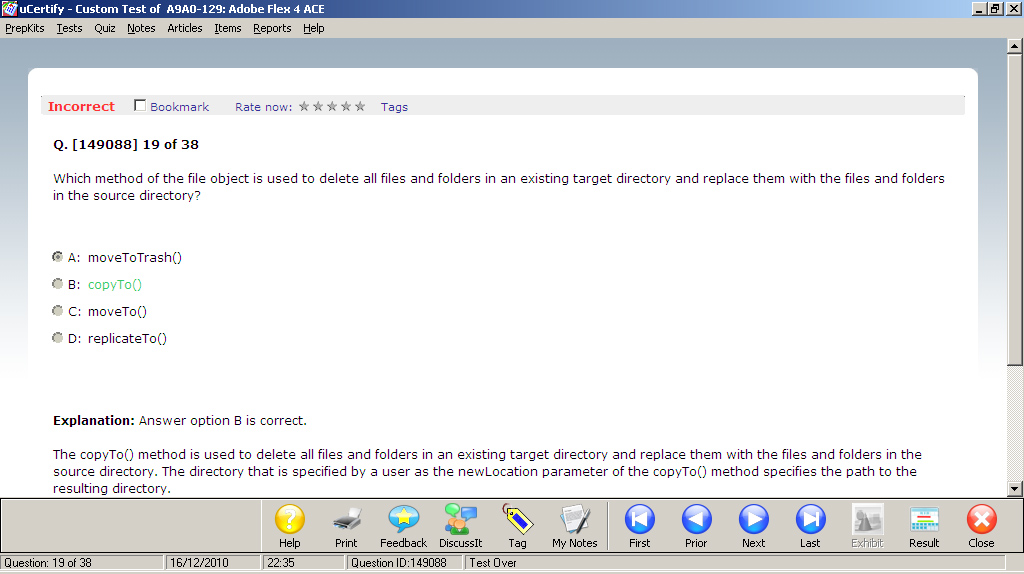The image size is (1024, 574).
Task: Open the My Notes notepad icon
Action: point(575,520)
